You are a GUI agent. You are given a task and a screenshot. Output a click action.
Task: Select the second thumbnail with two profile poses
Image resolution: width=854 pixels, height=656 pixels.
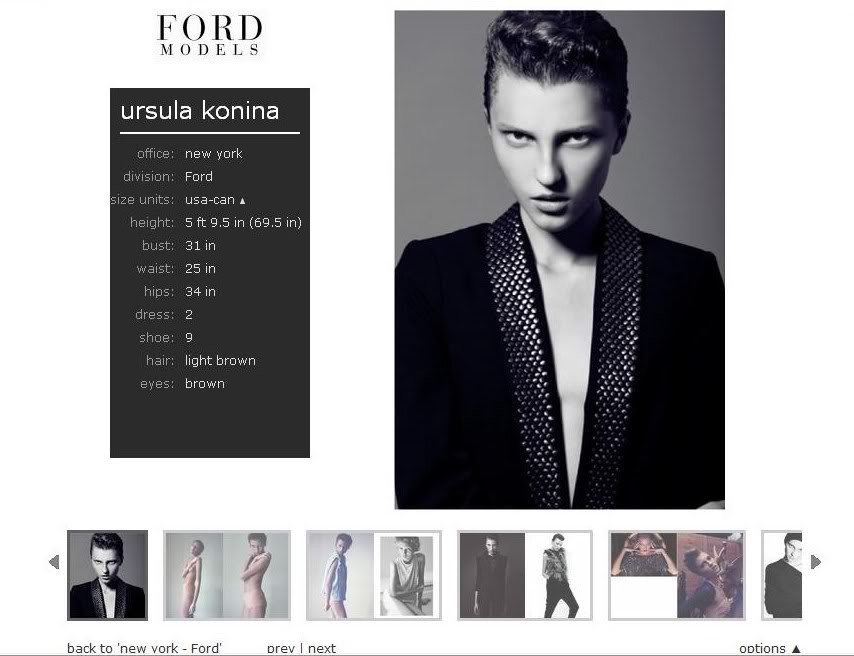click(227, 575)
